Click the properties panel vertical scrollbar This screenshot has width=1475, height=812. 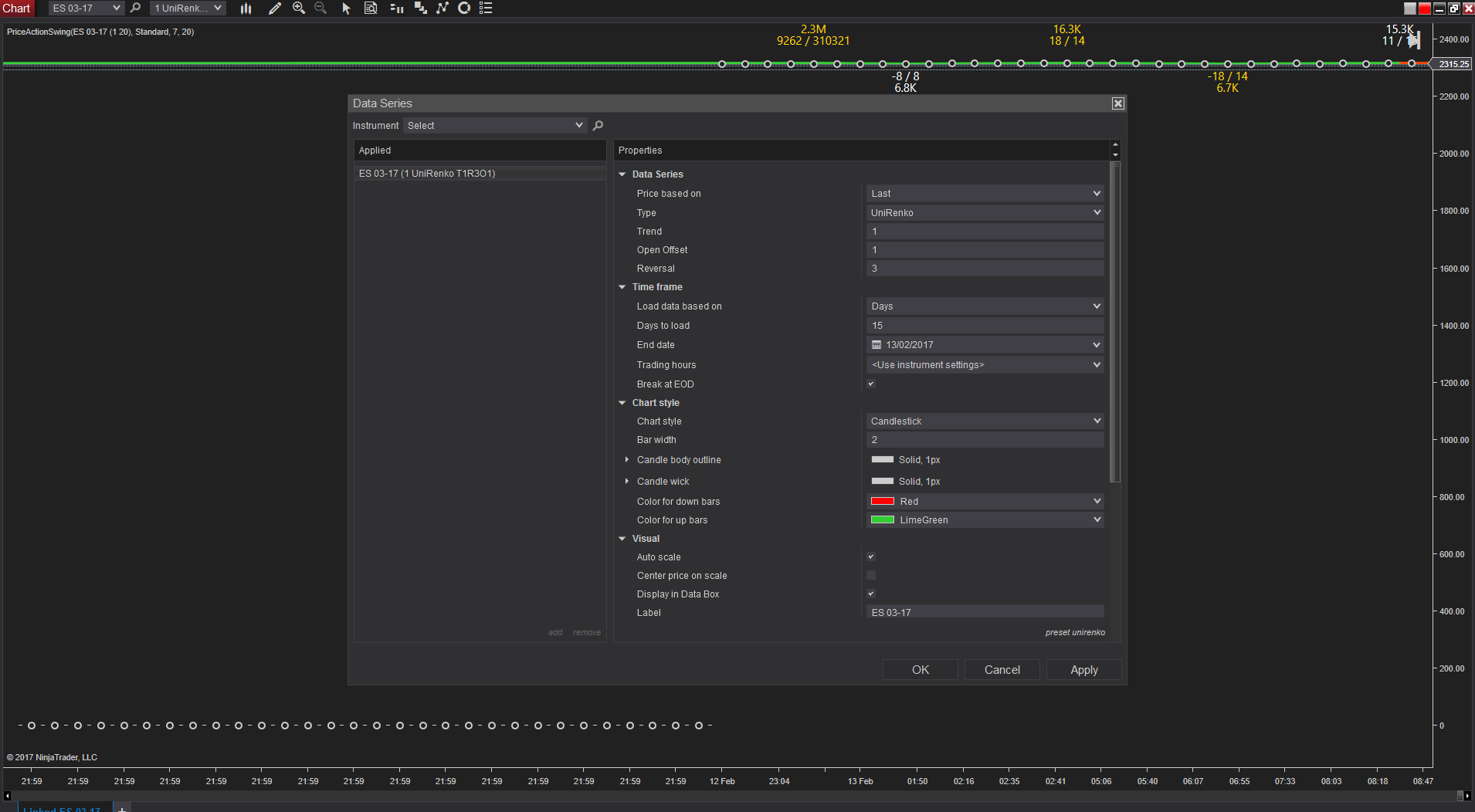[x=1114, y=322]
